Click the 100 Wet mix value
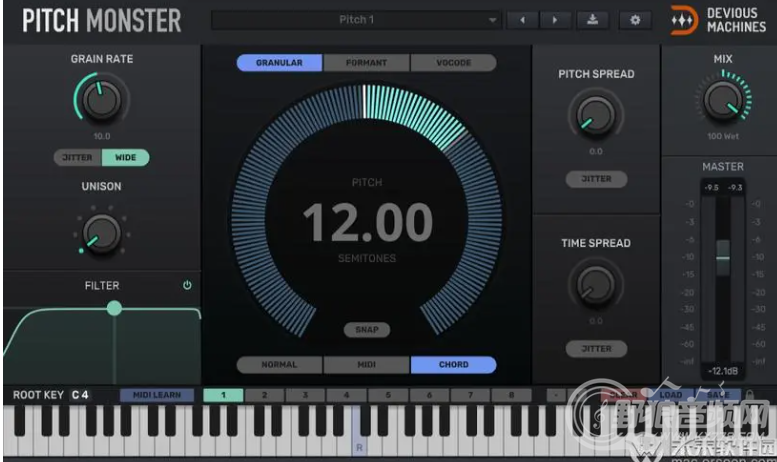The height and width of the screenshot is (462, 777). 723,136
